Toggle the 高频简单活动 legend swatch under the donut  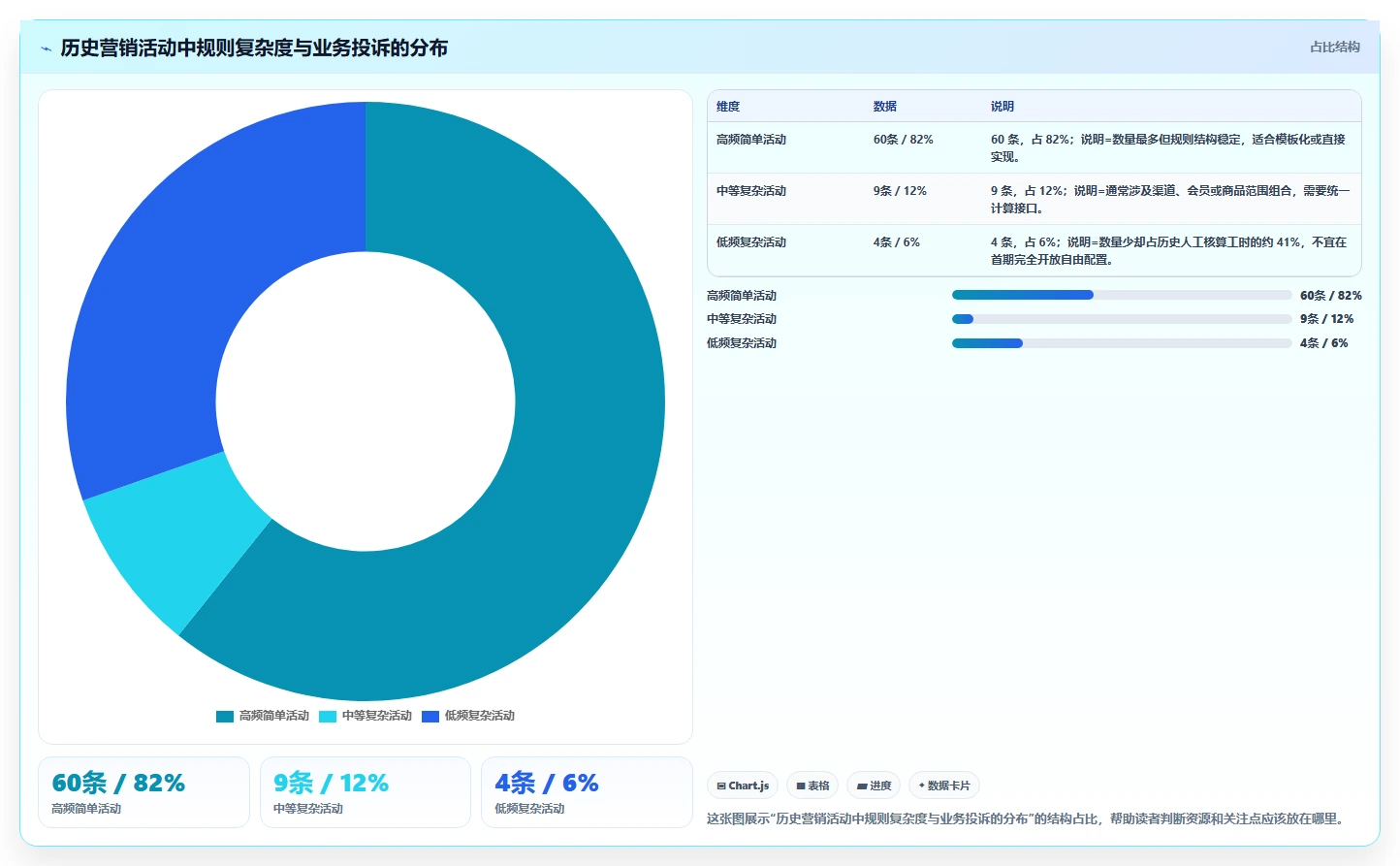click(x=225, y=717)
